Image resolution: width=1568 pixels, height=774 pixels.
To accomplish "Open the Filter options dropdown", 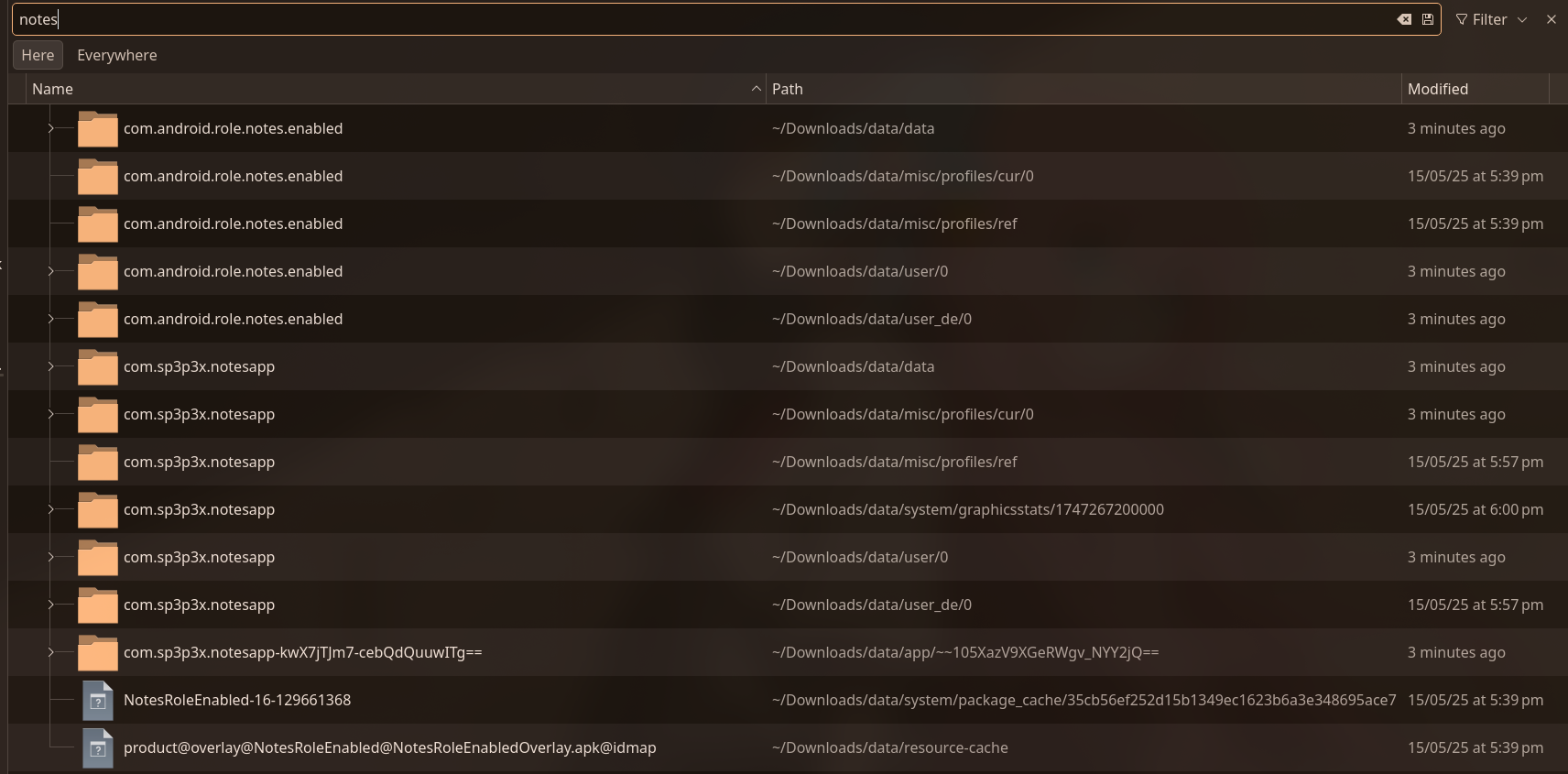I will 1521,18.
